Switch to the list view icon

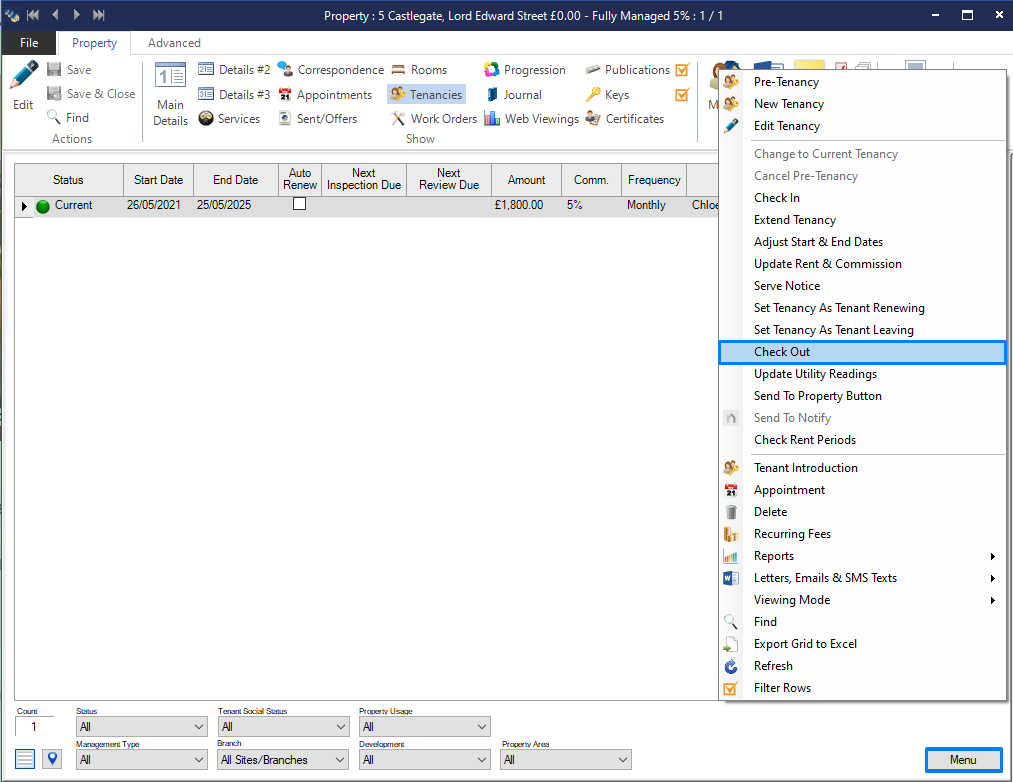click(26, 759)
